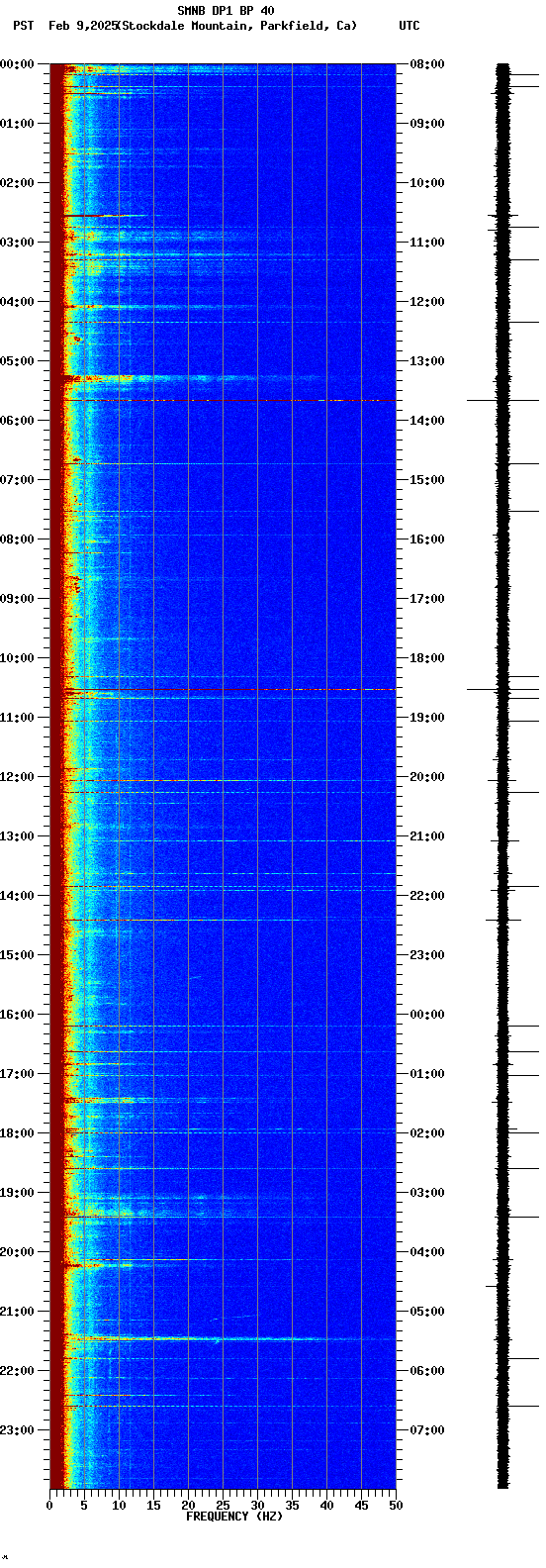Click the title text SMNB DP1 BP 40
The width and height of the screenshot is (546, 1568).
(226, 11)
